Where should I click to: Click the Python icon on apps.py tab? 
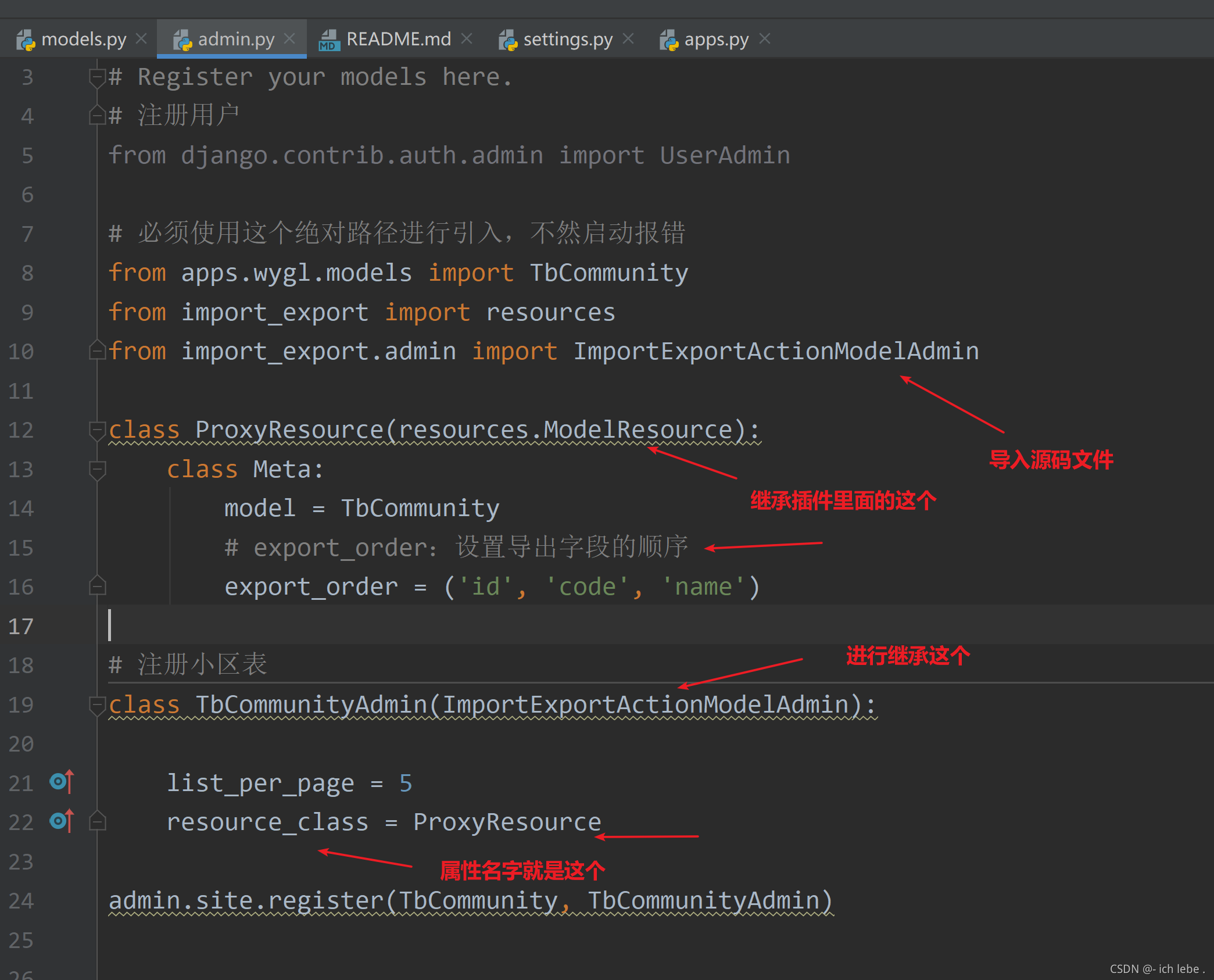pyautogui.click(x=669, y=40)
